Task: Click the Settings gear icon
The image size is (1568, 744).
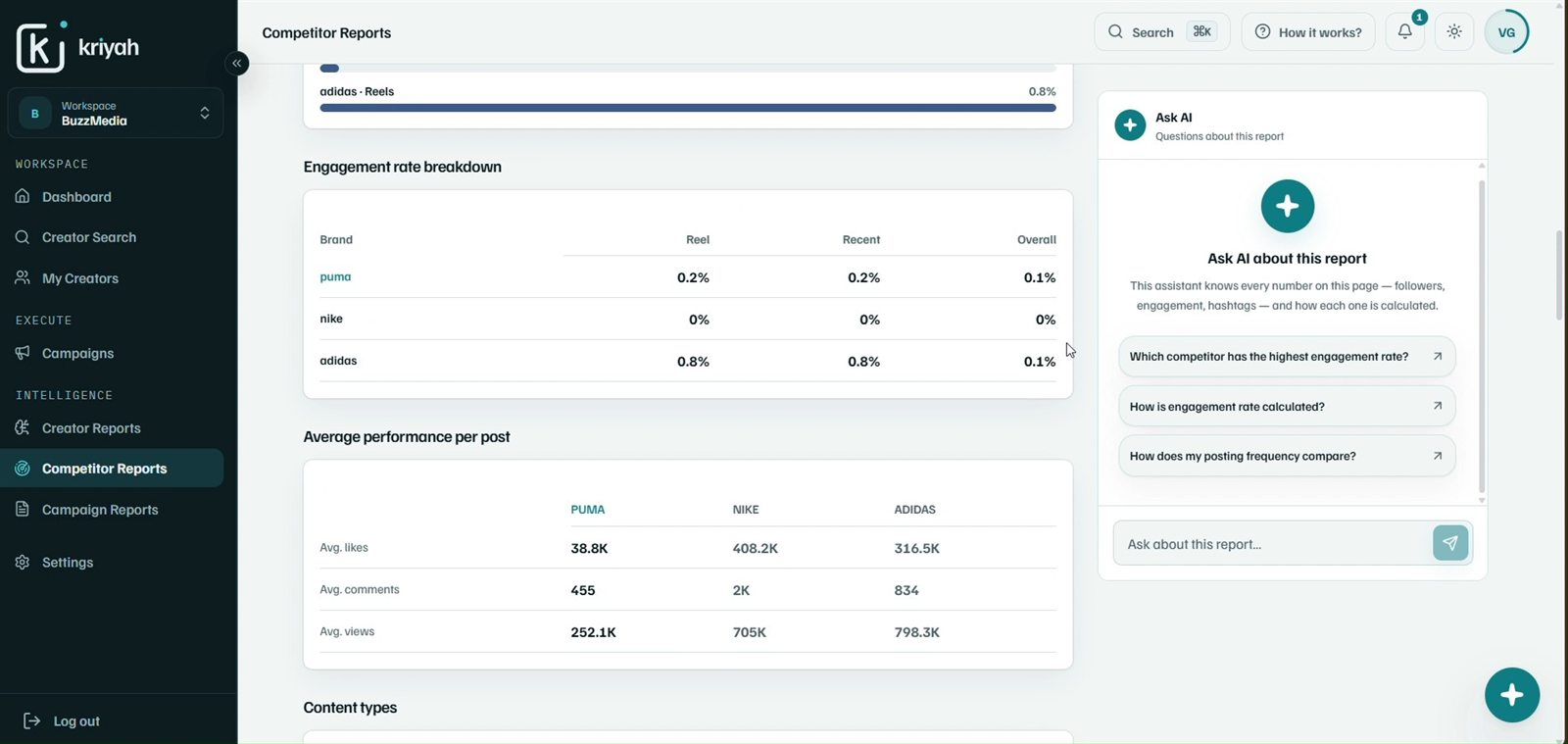Action: (23, 562)
